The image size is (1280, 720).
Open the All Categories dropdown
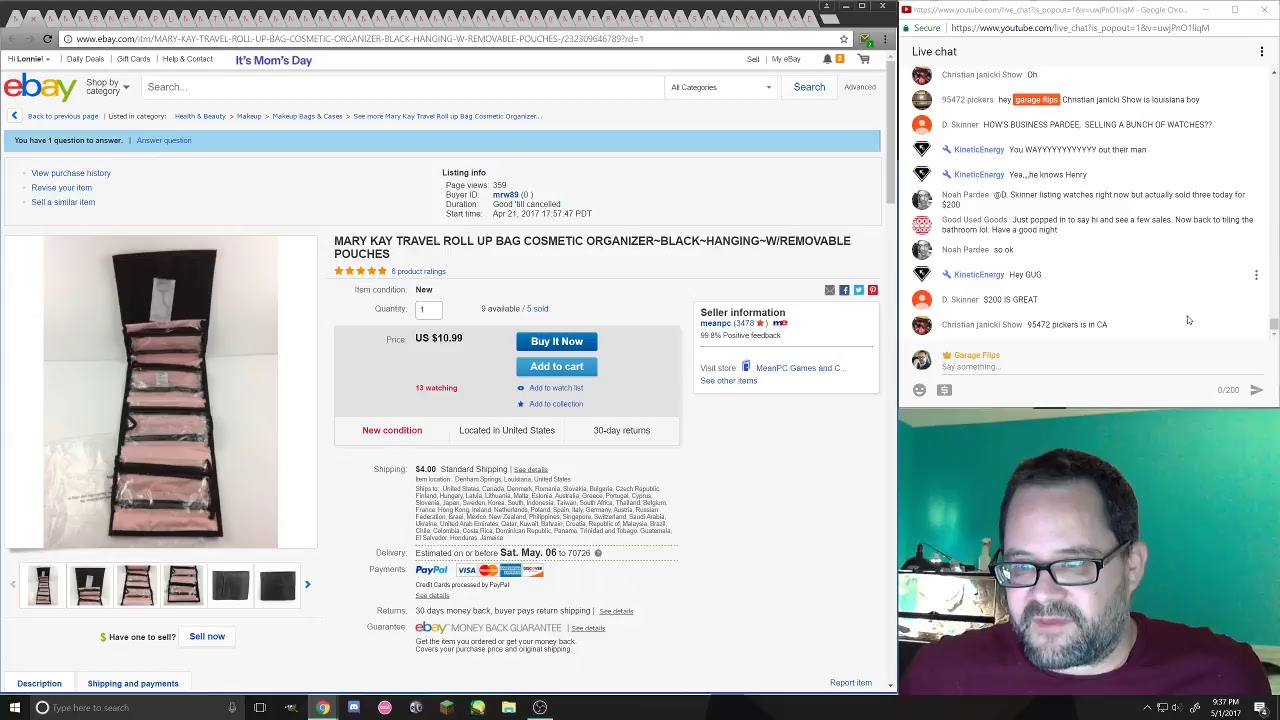tap(721, 87)
